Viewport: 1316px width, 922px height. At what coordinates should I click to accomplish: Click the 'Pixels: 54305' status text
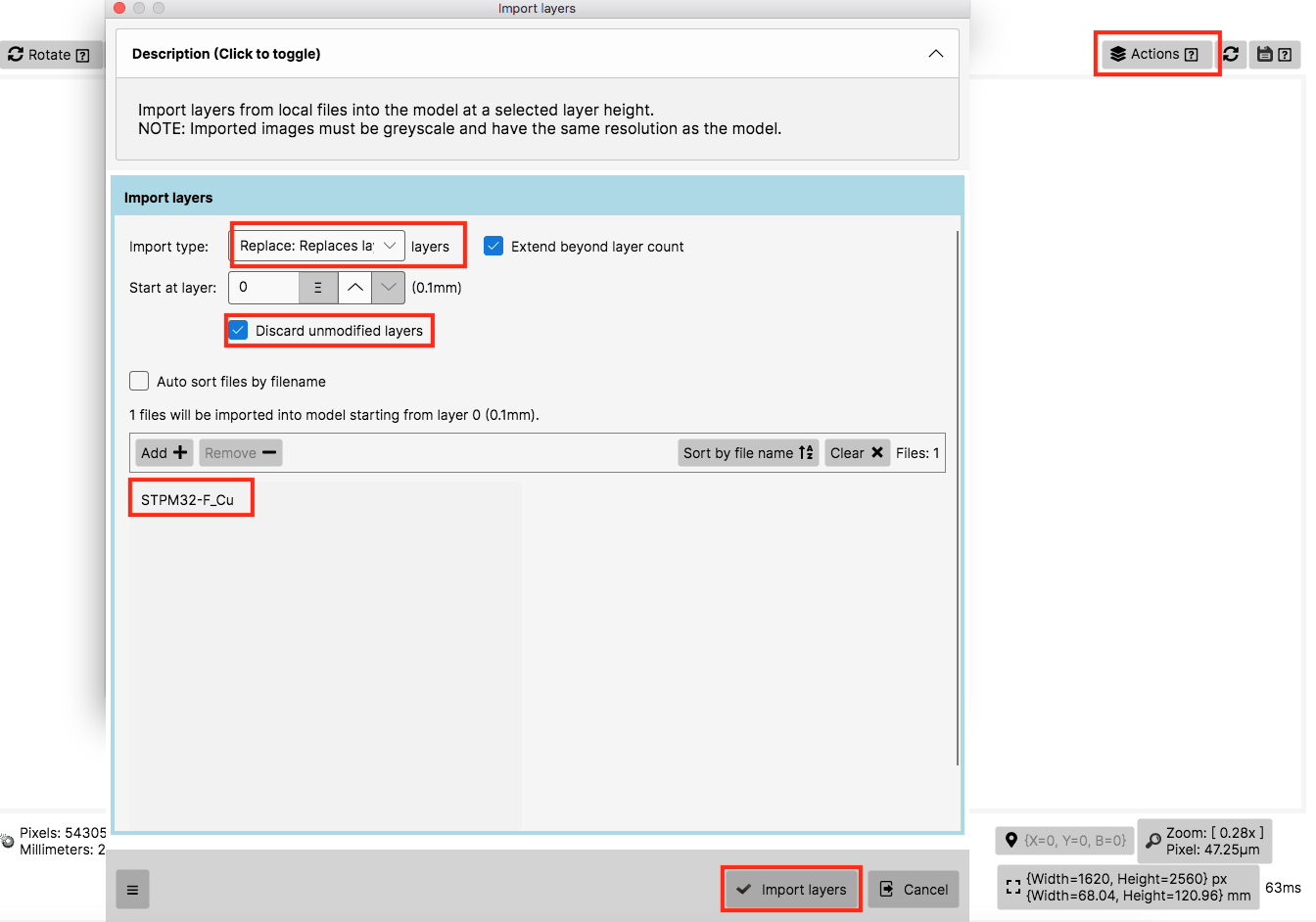coord(63,833)
